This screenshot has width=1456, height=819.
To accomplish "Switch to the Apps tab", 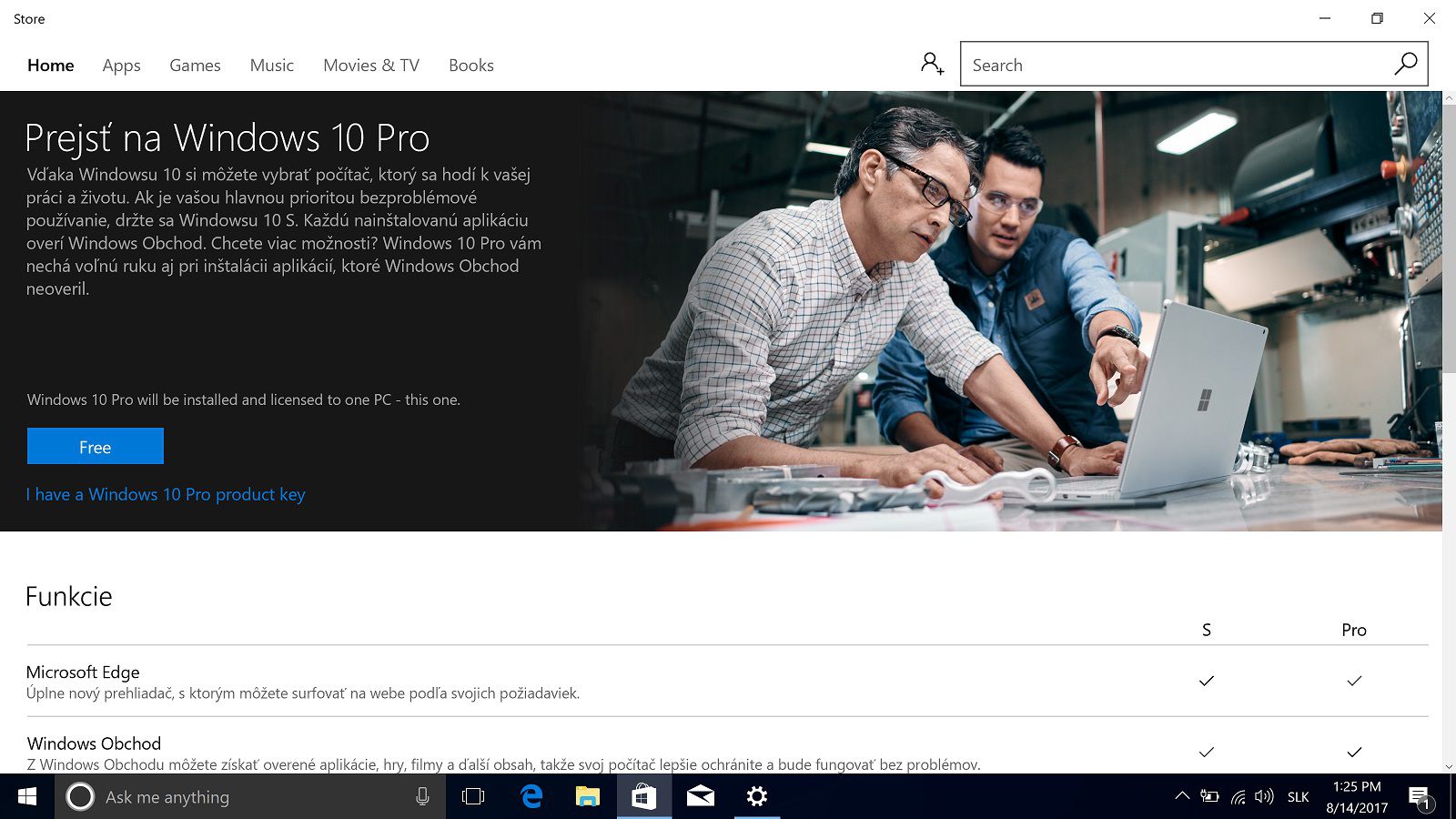I will [121, 66].
